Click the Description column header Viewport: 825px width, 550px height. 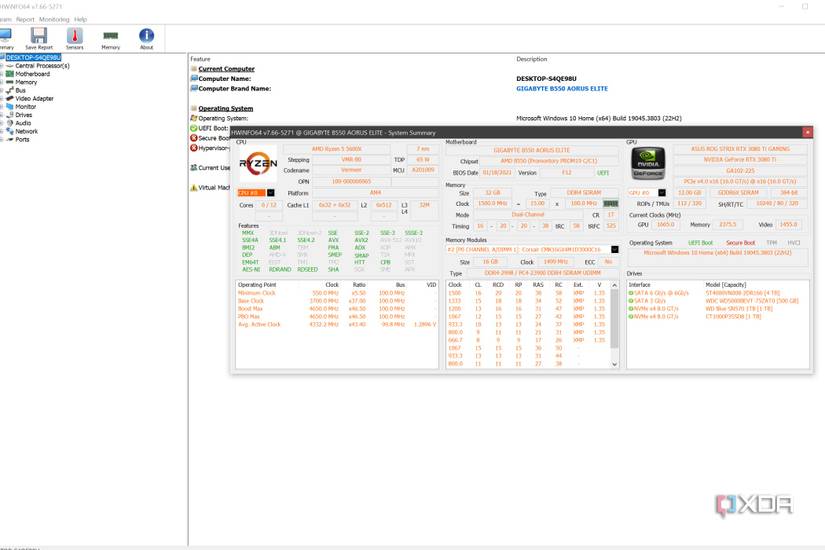pyautogui.click(x=532, y=59)
